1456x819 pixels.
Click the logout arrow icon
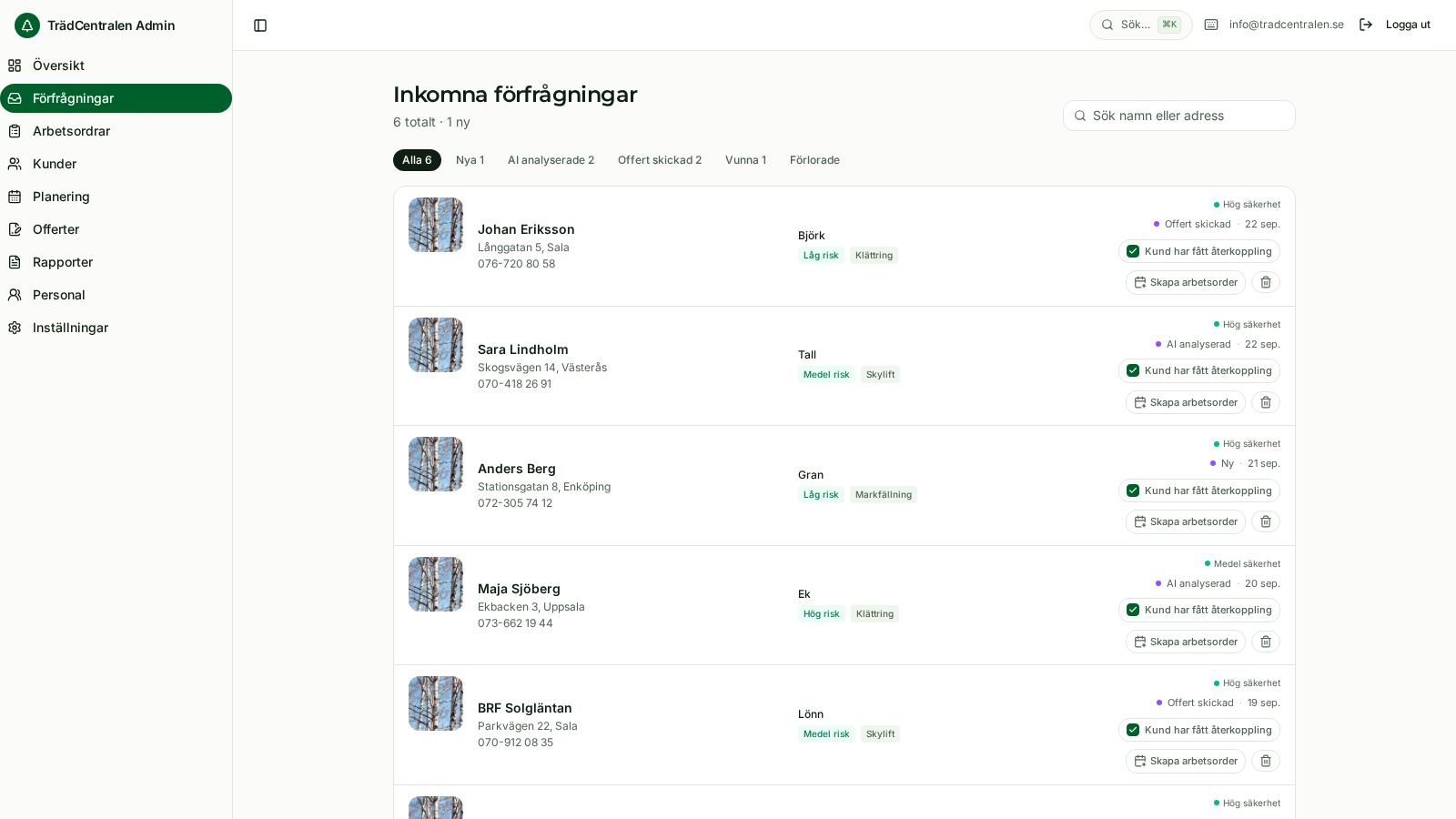point(1366,25)
